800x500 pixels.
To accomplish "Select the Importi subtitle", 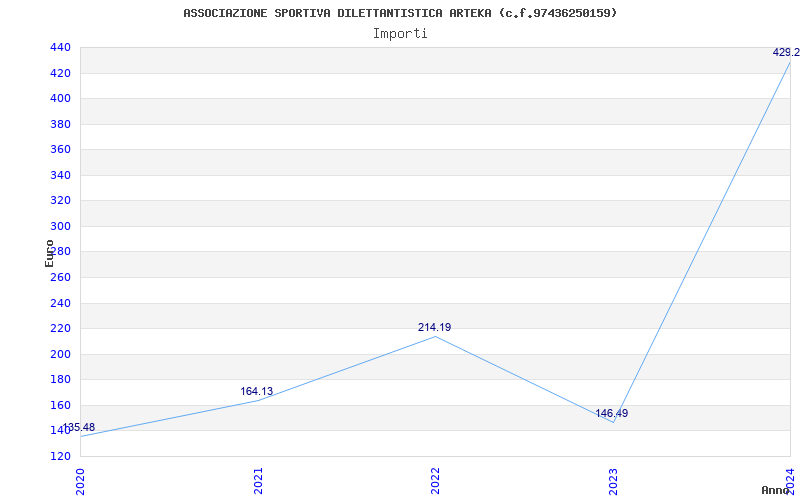I will coord(400,34).
